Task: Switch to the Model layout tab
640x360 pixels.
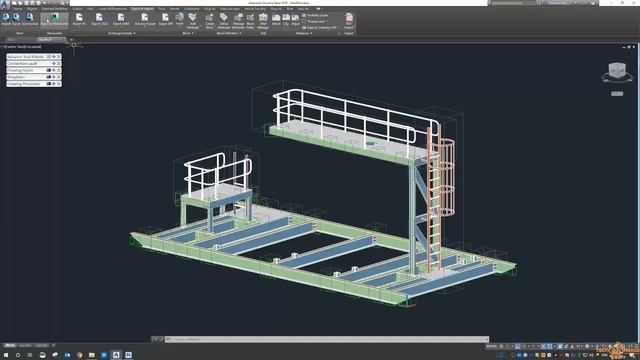Action: coord(10,345)
